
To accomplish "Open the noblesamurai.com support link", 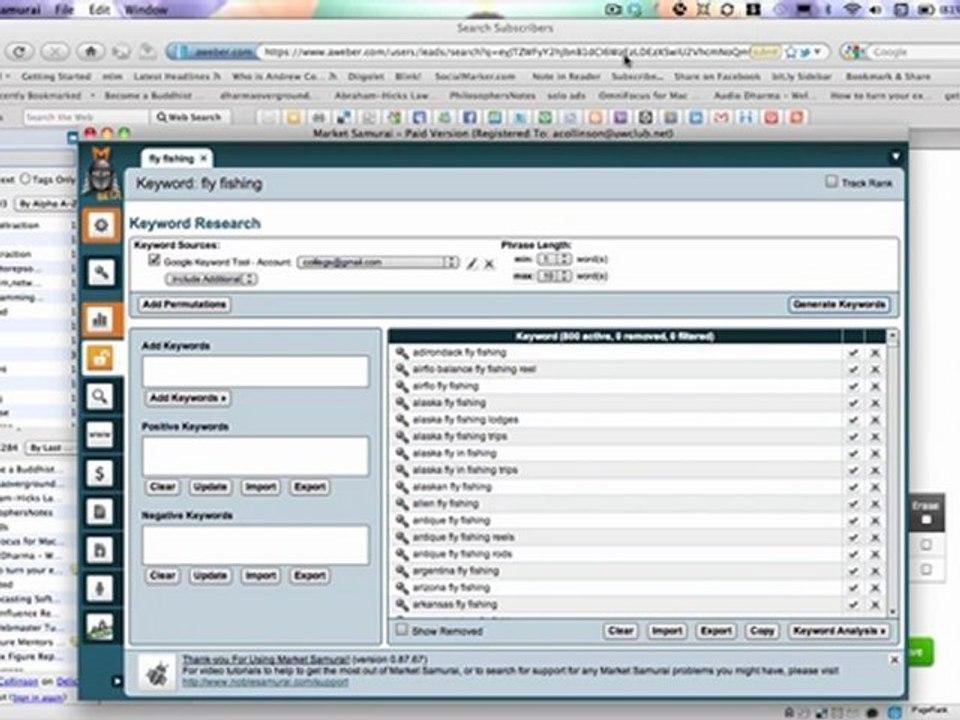I will click(x=265, y=682).
